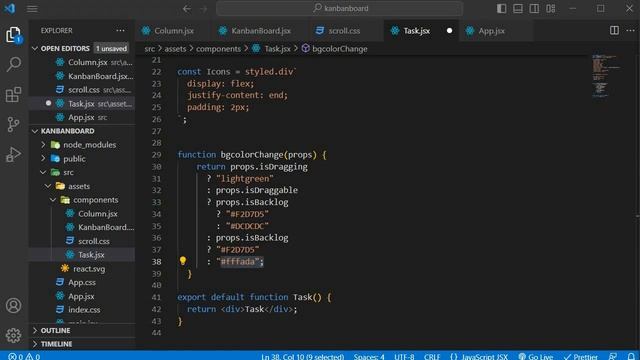This screenshot has height=360, width=640.
Task: Click the assets breadcrumb segment
Action: 175,49
